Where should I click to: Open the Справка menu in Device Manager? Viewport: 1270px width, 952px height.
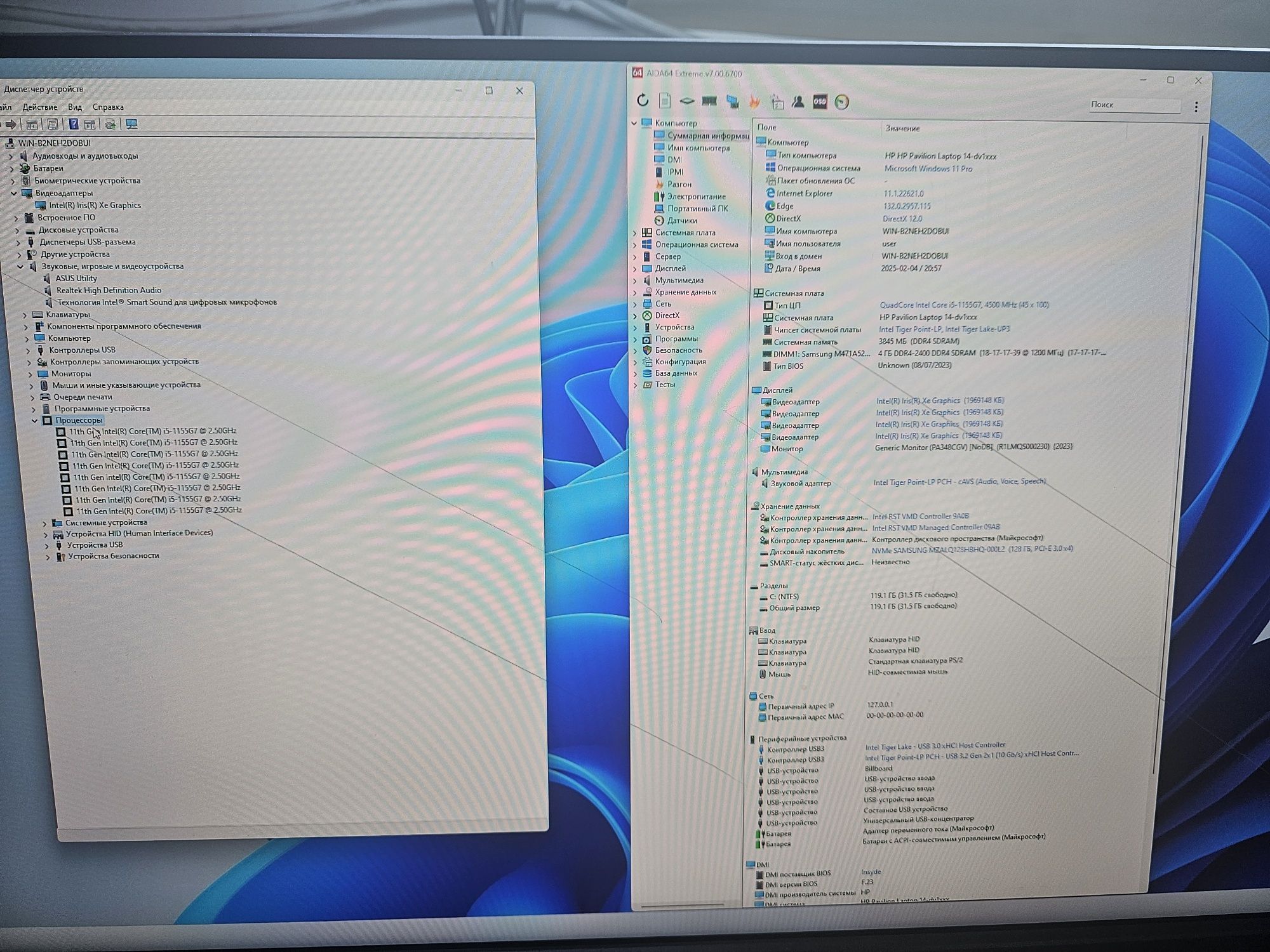108,107
